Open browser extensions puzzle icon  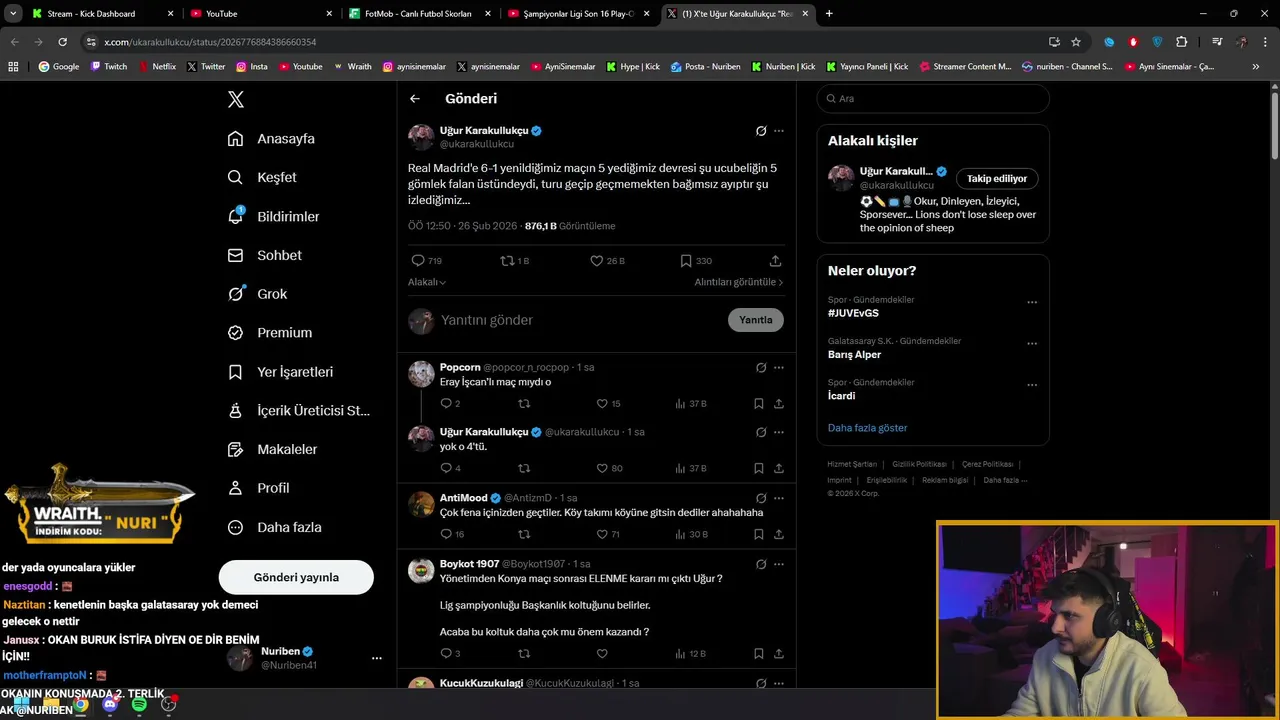(x=1182, y=42)
